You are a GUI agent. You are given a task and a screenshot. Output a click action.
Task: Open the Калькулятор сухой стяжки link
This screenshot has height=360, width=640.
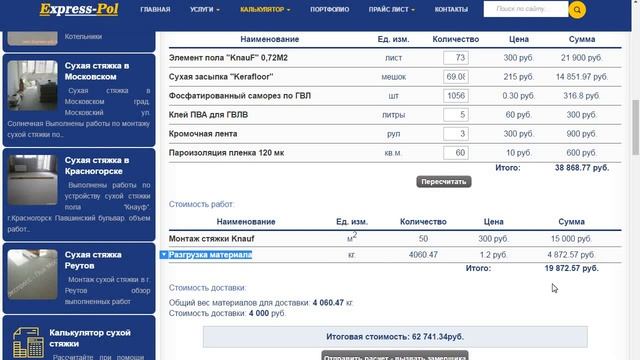point(90,338)
